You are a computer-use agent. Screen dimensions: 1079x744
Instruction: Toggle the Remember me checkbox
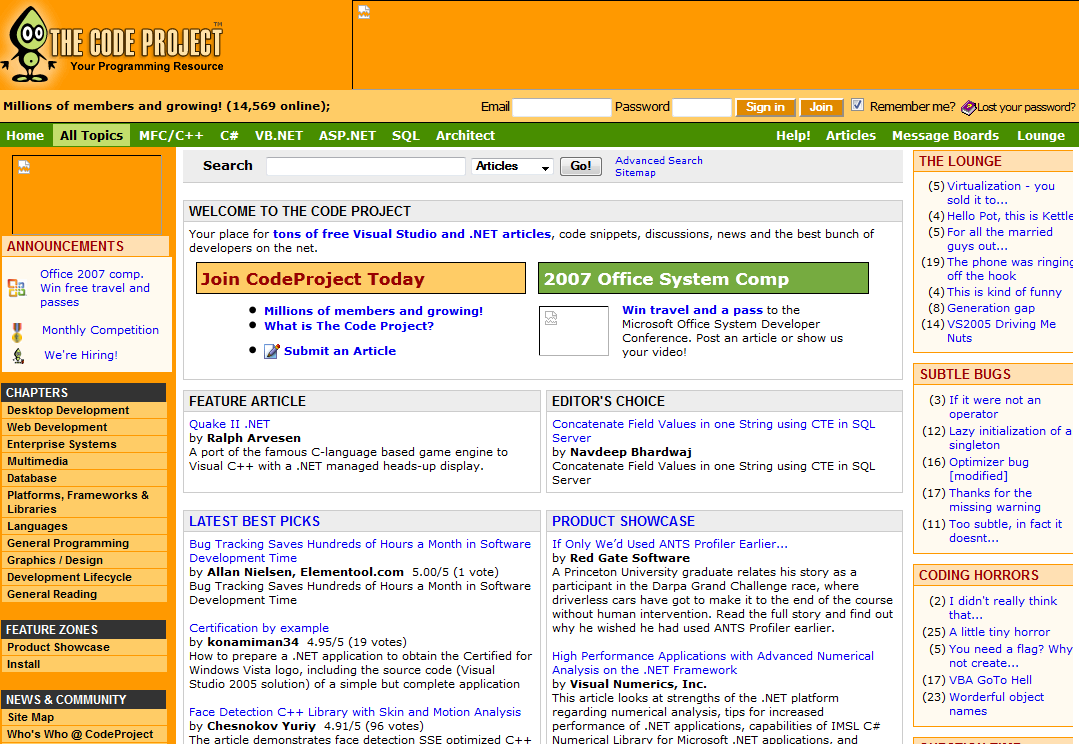[857, 106]
